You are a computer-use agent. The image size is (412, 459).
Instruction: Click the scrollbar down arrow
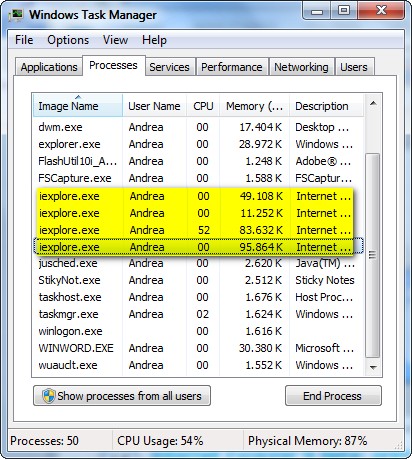tap(373, 367)
